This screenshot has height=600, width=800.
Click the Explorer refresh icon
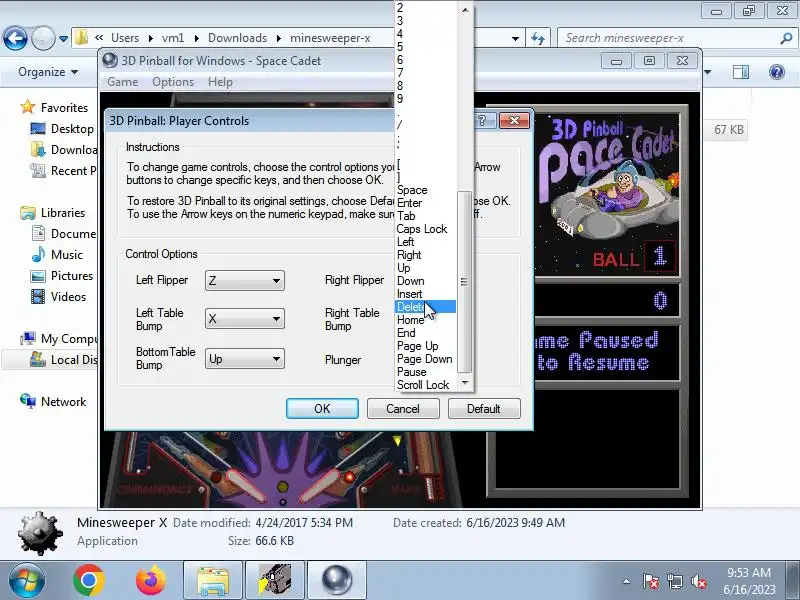click(538, 38)
